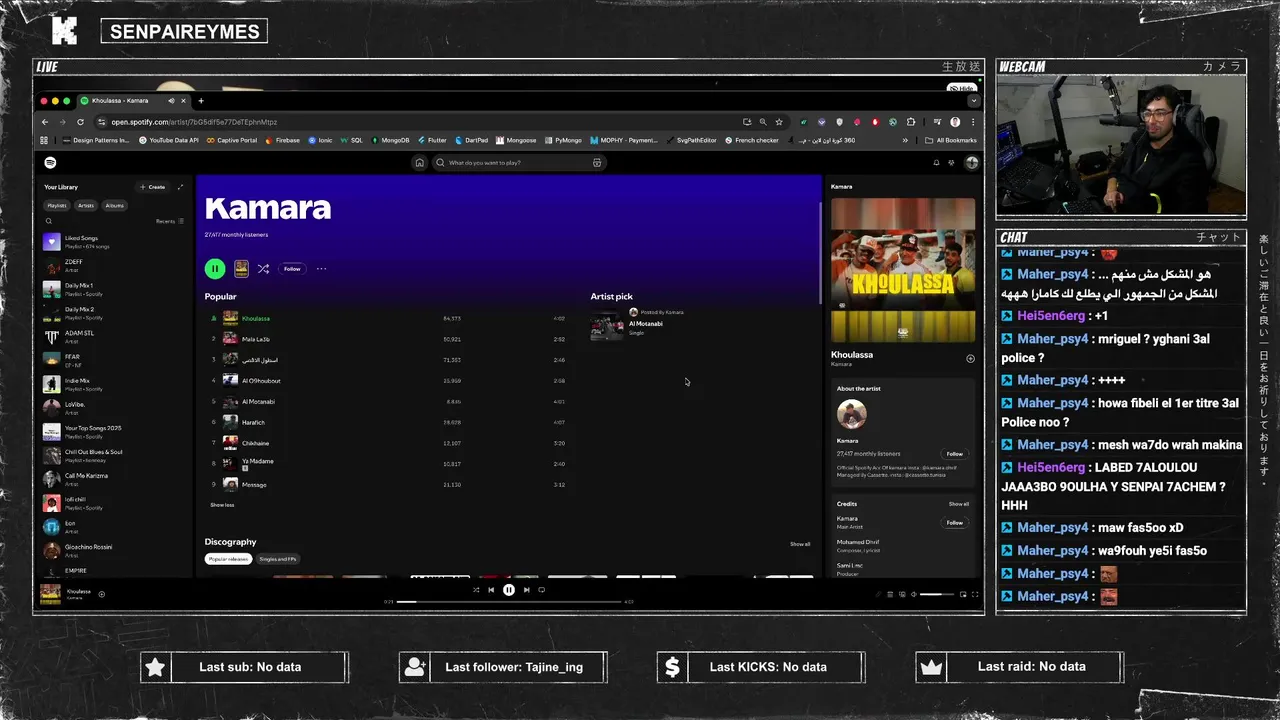Open the Spotify profile avatar menu
The width and height of the screenshot is (1280, 720).
tap(971, 163)
